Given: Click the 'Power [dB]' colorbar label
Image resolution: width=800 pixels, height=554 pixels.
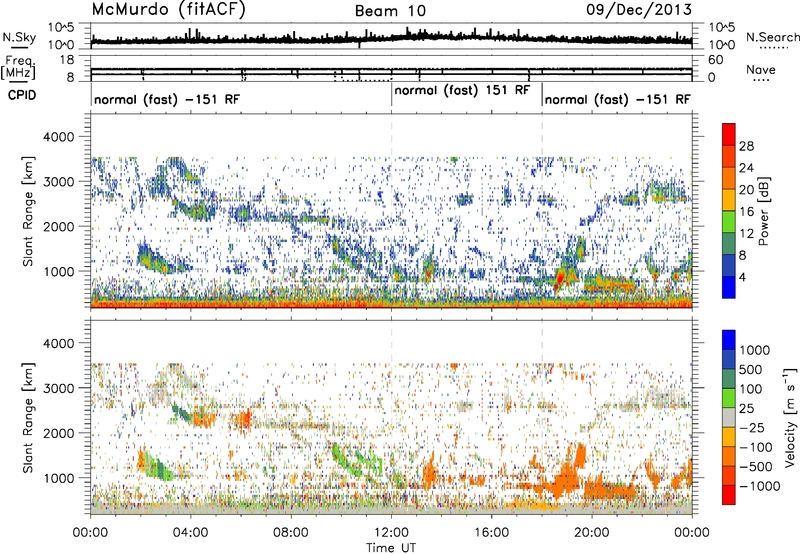Looking at the screenshot, I should point(763,211).
